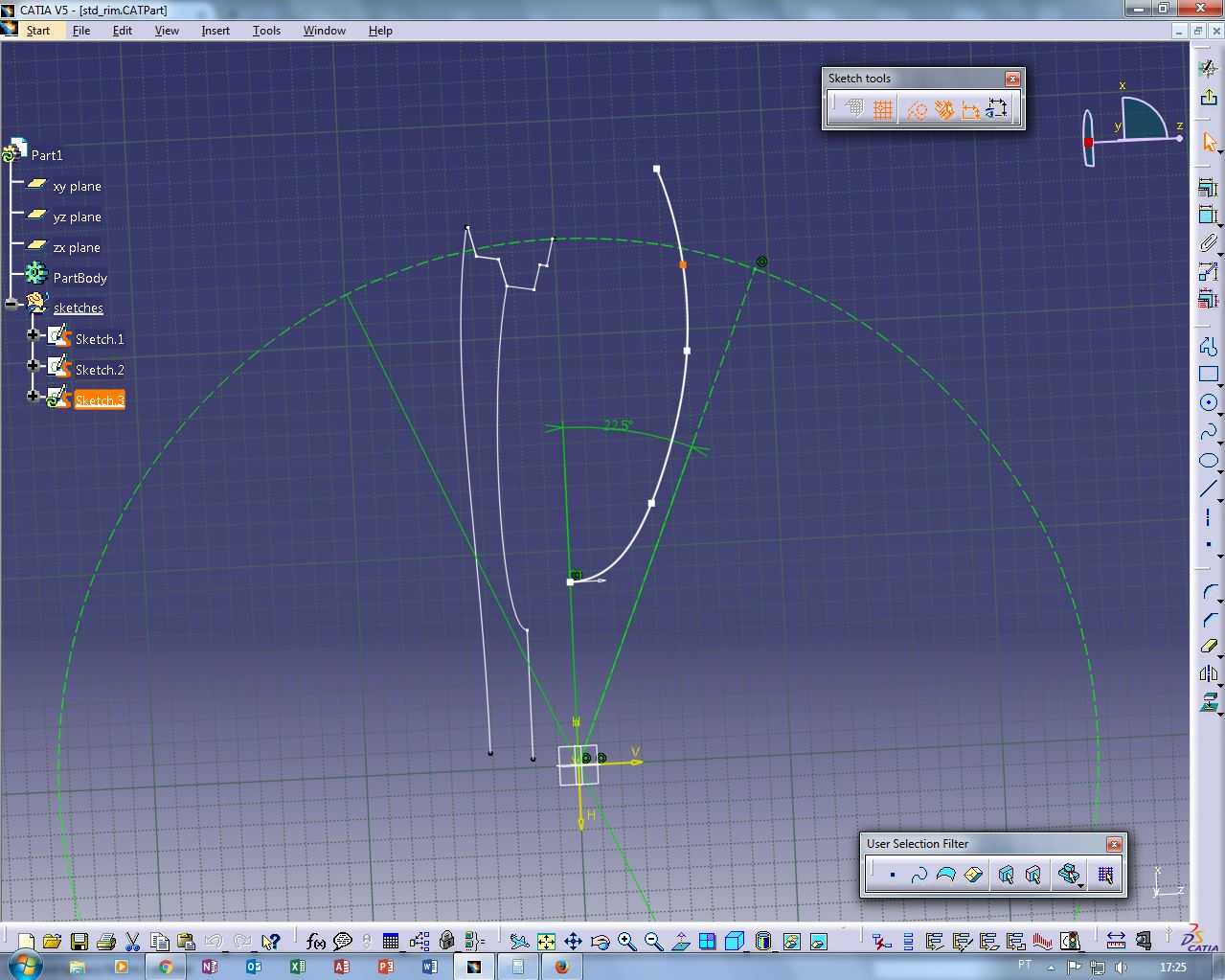Toggle Snap to Point in Sketch tools
This screenshot has height=980, width=1225.
[883, 110]
